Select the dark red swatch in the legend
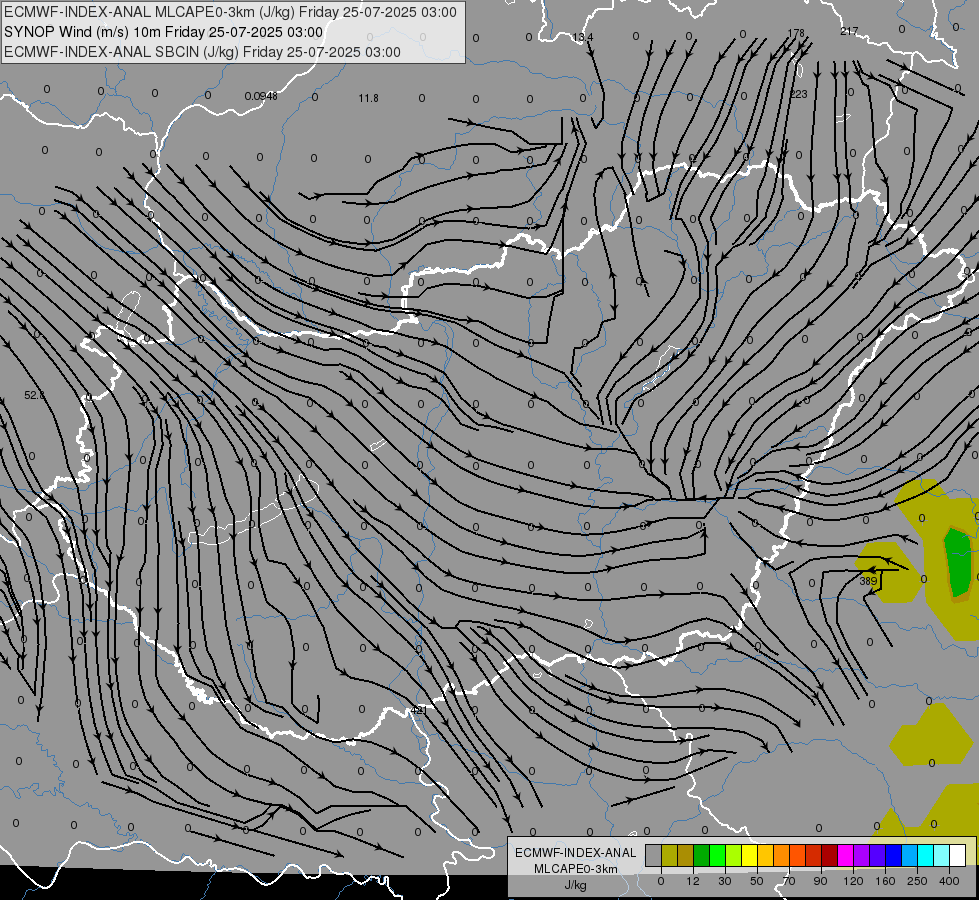The image size is (979, 900). (x=830, y=855)
